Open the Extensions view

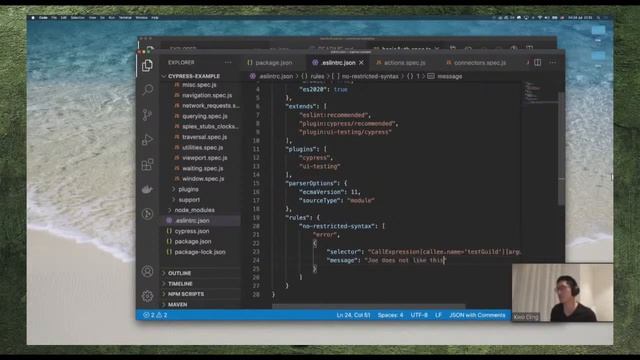click(x=147, y=164)
